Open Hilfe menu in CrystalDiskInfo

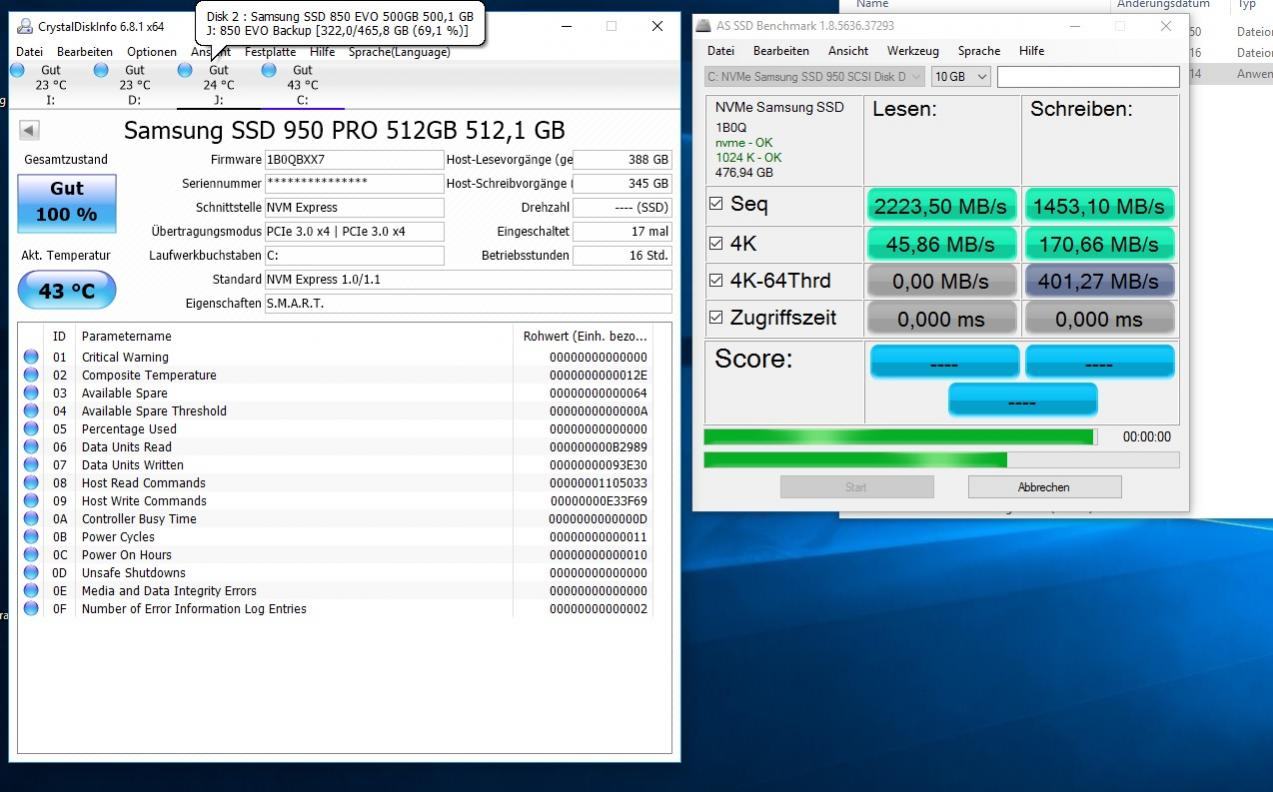tap(322, 52)
